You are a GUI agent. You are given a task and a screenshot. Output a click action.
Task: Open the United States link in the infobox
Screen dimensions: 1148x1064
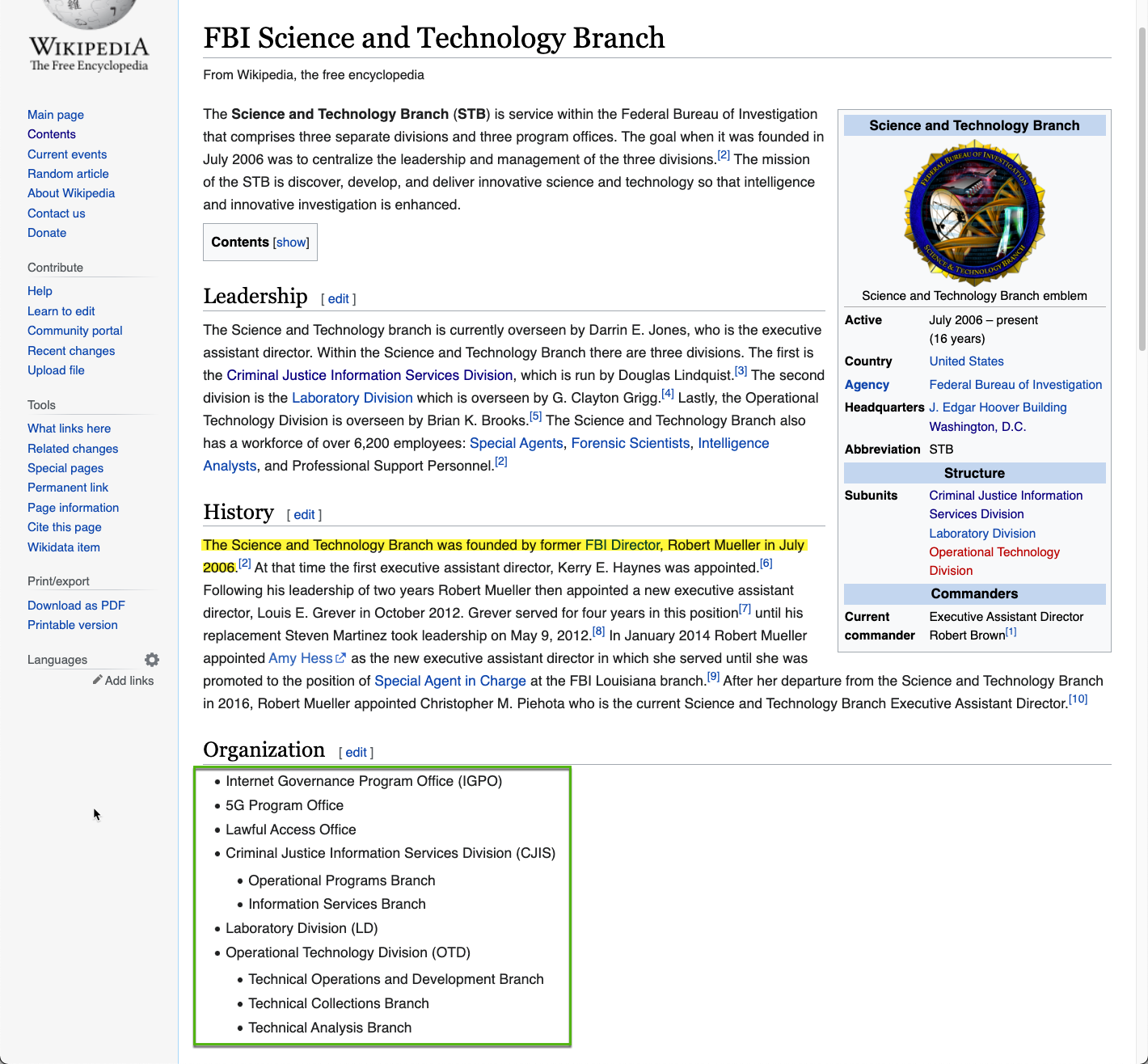point(966,361)
